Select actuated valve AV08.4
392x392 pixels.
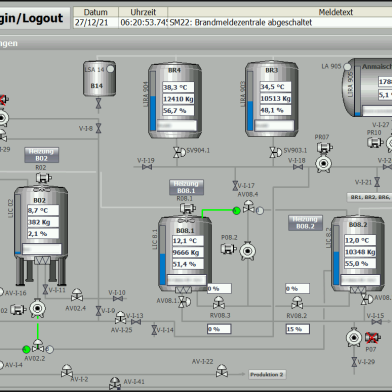coord(248,207)
